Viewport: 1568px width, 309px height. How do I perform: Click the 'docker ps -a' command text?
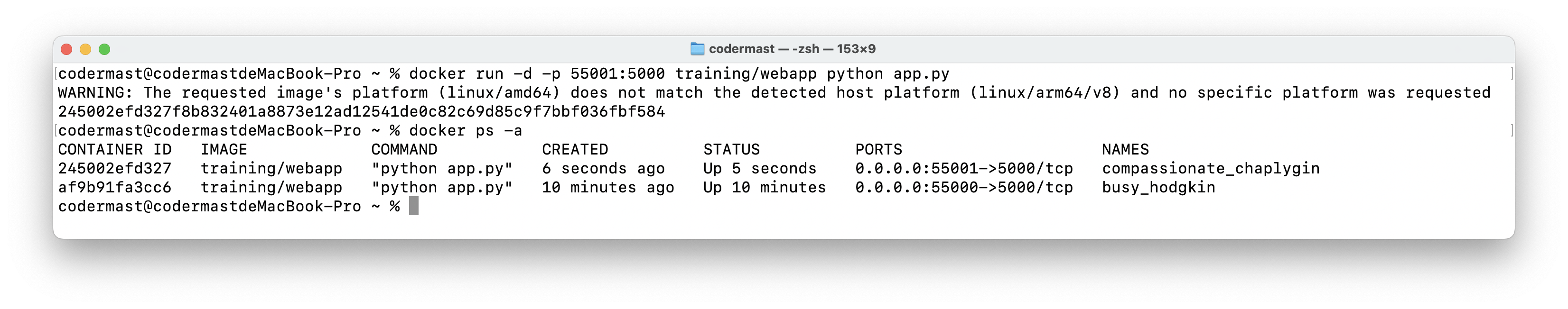click(x=466, y=131)
